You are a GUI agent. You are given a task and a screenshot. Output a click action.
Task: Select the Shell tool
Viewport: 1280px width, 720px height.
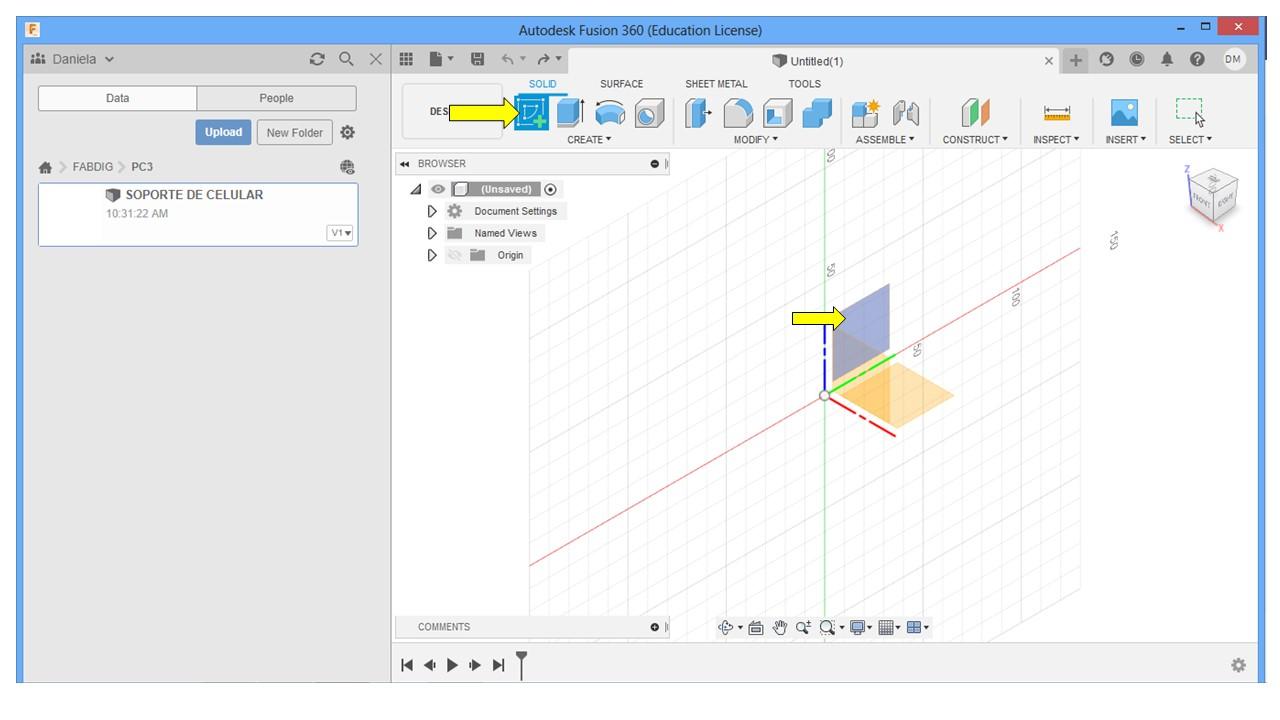[x=777, y=113]
